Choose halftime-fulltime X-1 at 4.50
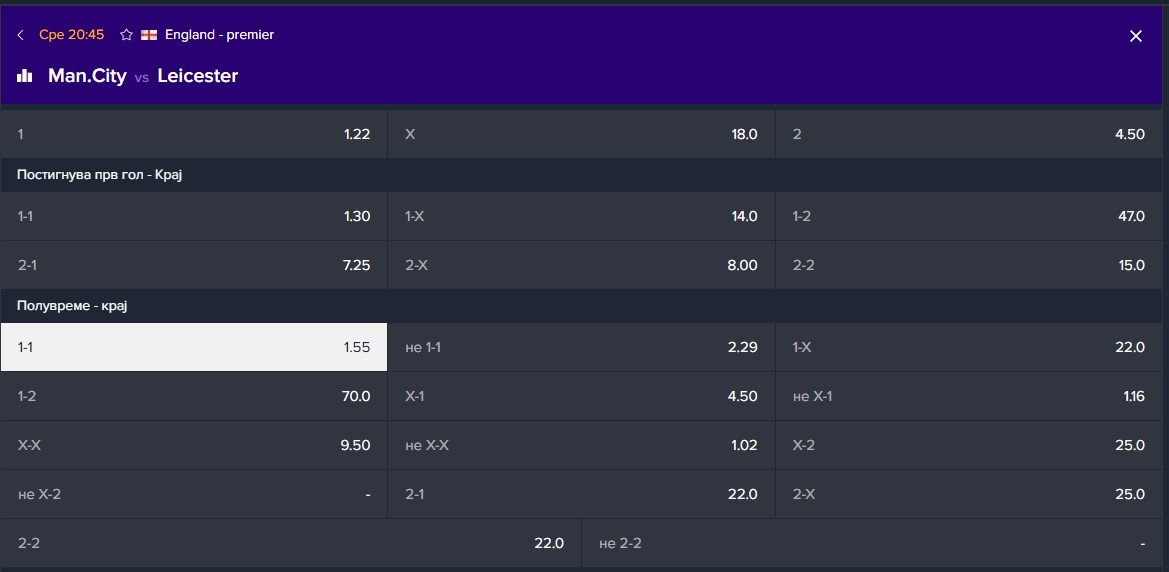The image size is (1169, 572). pyautogui.click(x=581, y=396)
